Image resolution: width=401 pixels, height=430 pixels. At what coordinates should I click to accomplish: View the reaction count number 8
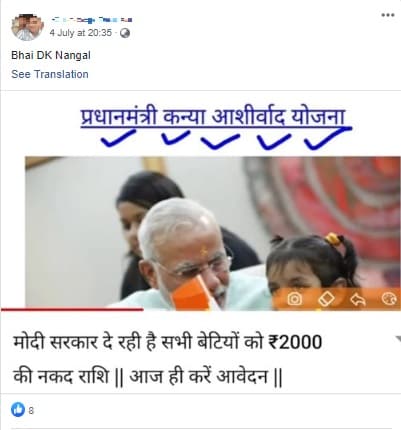(x=31, y=410)
